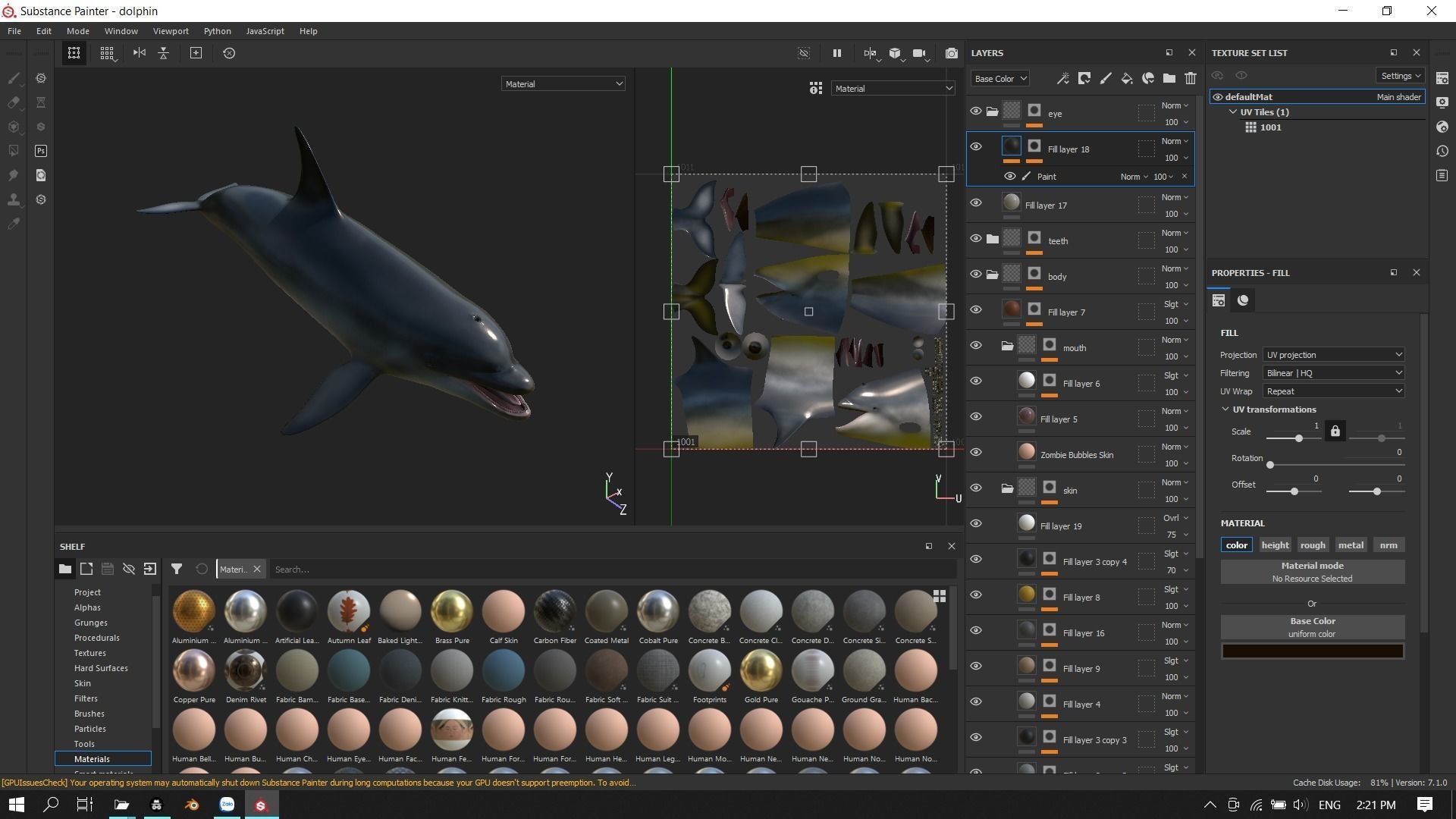Select the transform manipulator tool icon

[74, 53]
